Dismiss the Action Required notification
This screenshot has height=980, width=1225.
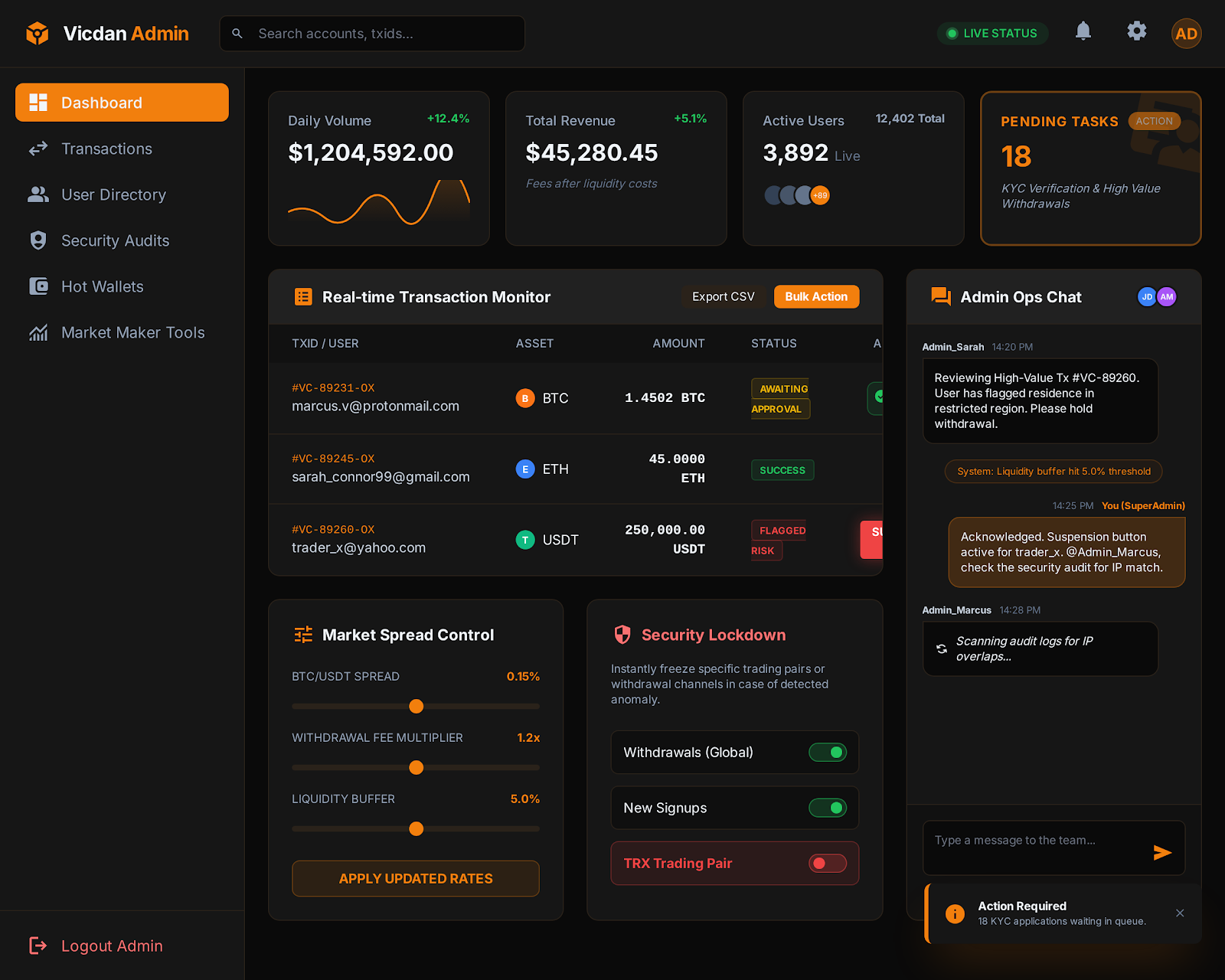pos(1179,913)
